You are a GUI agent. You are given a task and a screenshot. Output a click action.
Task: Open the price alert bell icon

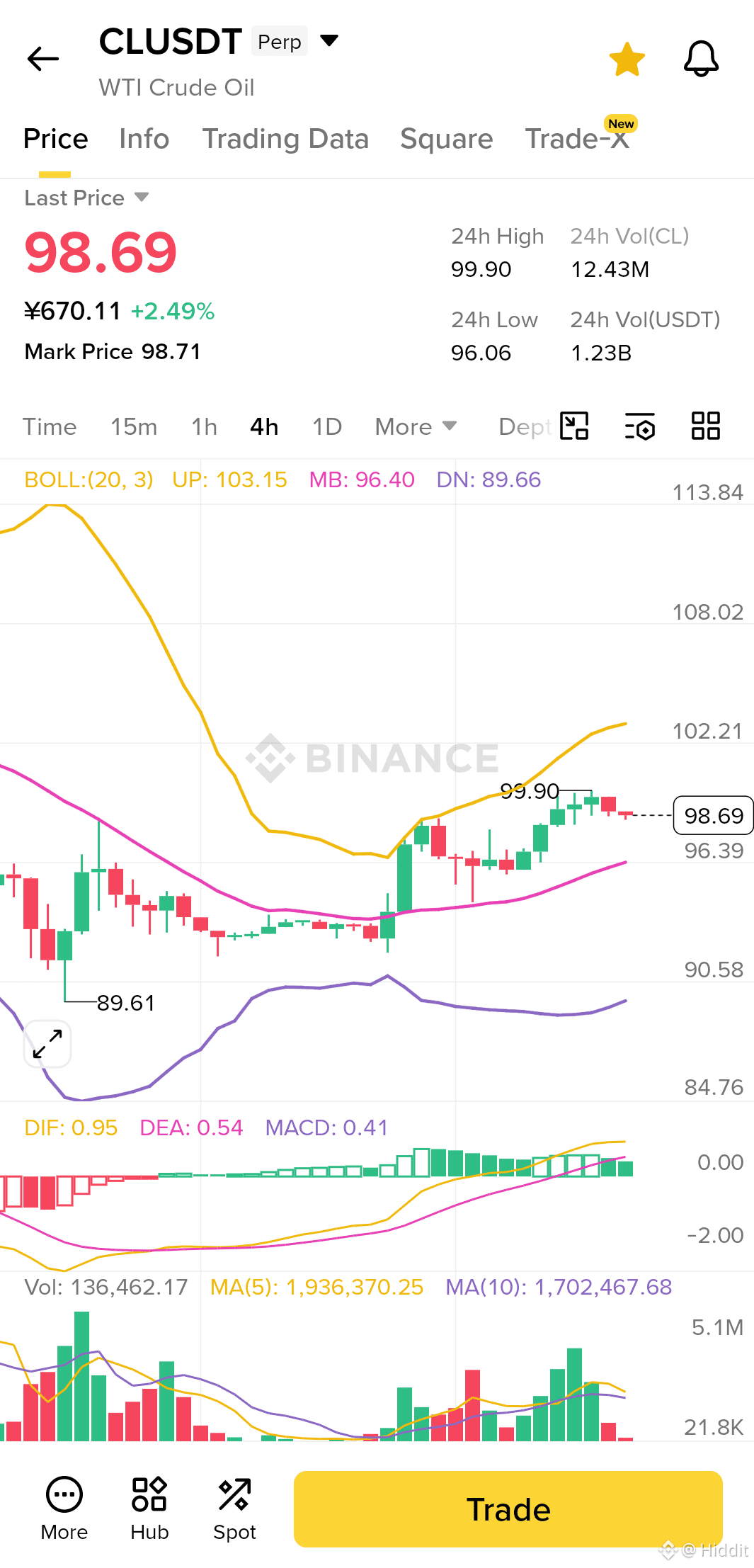click(701, 59)
